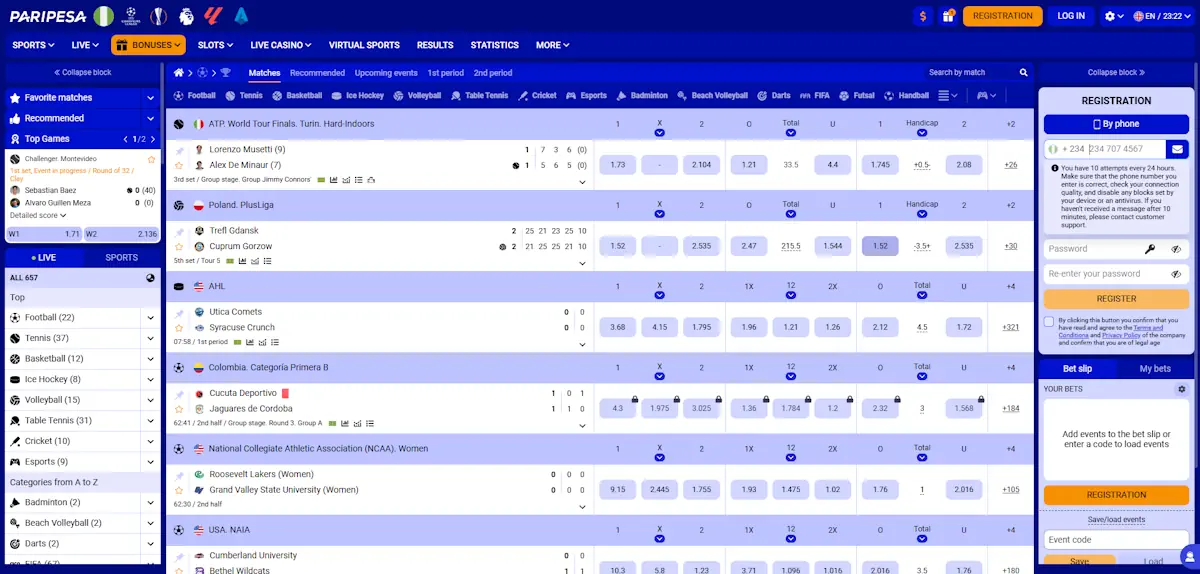Image resolution: width=1200 pixels, height=574 pixels.
Task: Click the mail envelope button beside phone field
Action: click(x=1176, y=149)
